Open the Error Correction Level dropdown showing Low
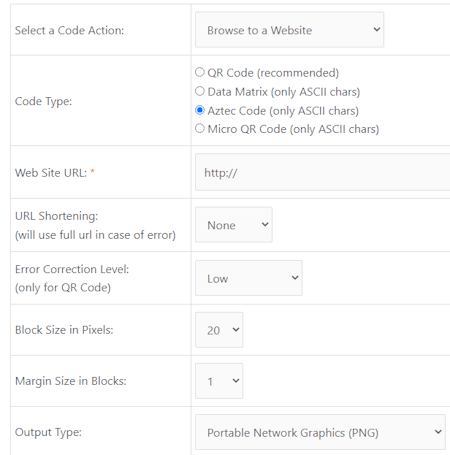The image size is (450, 455). (x=249, y=278)
